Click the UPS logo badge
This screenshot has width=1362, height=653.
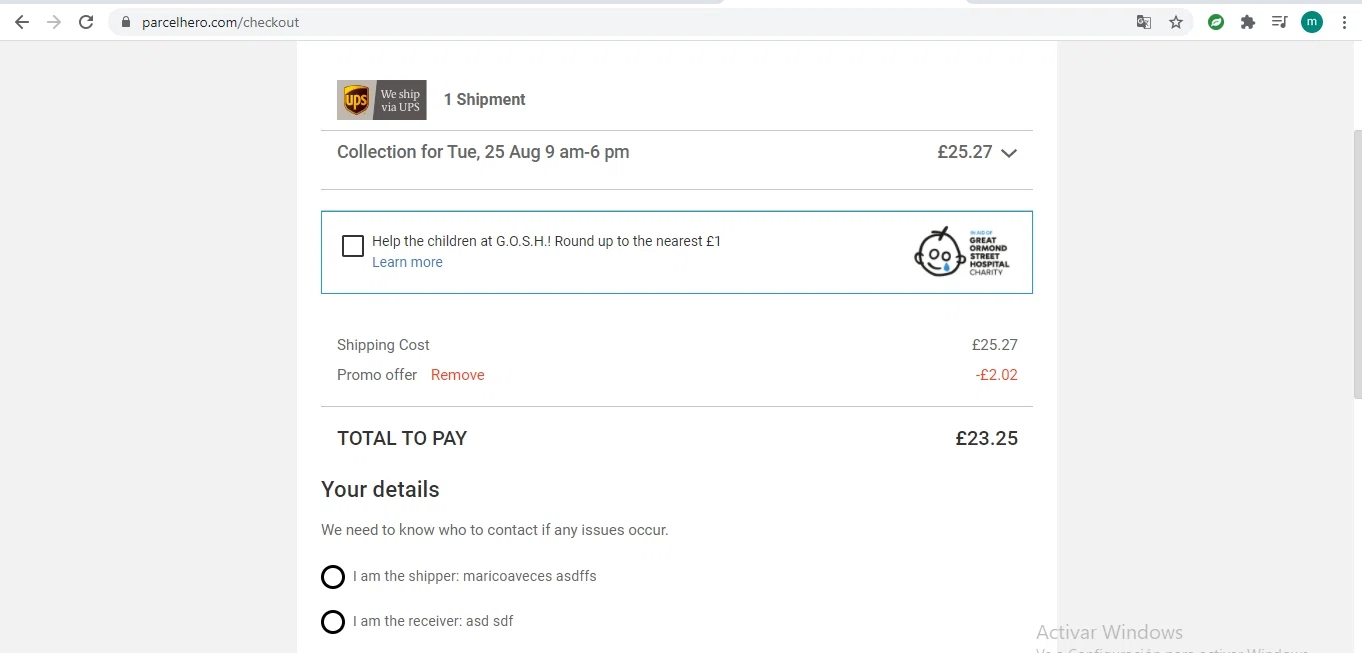(381, 100)
